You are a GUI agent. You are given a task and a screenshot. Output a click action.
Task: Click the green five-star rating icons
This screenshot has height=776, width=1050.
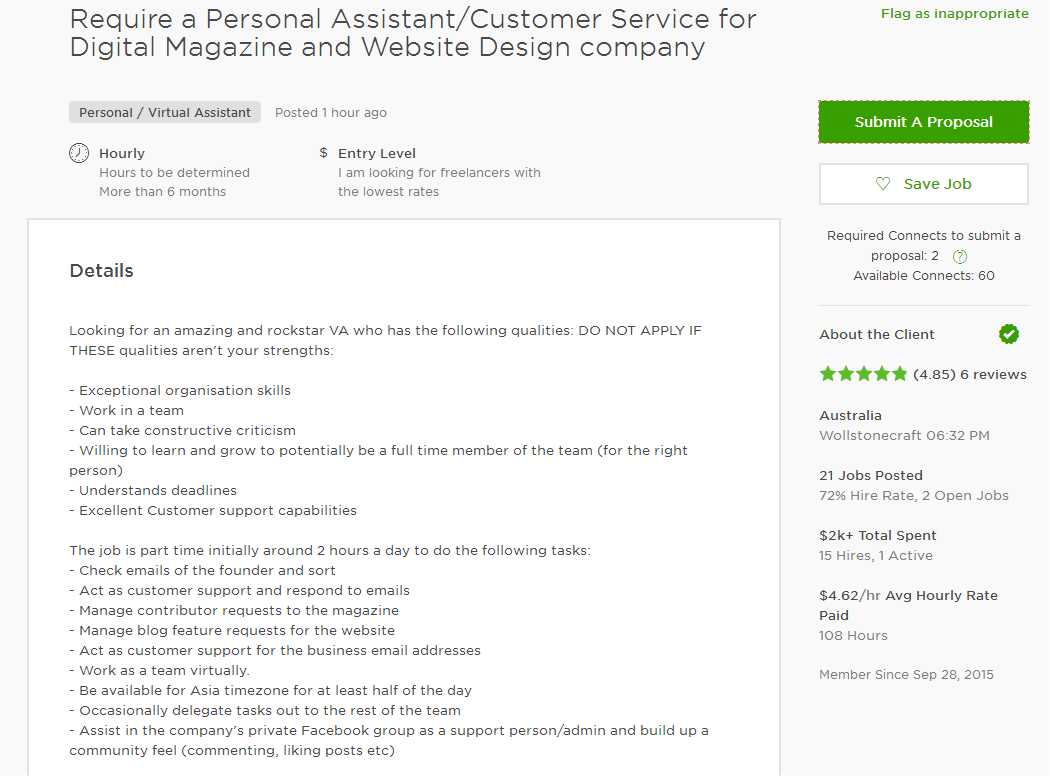coord(863,374)
